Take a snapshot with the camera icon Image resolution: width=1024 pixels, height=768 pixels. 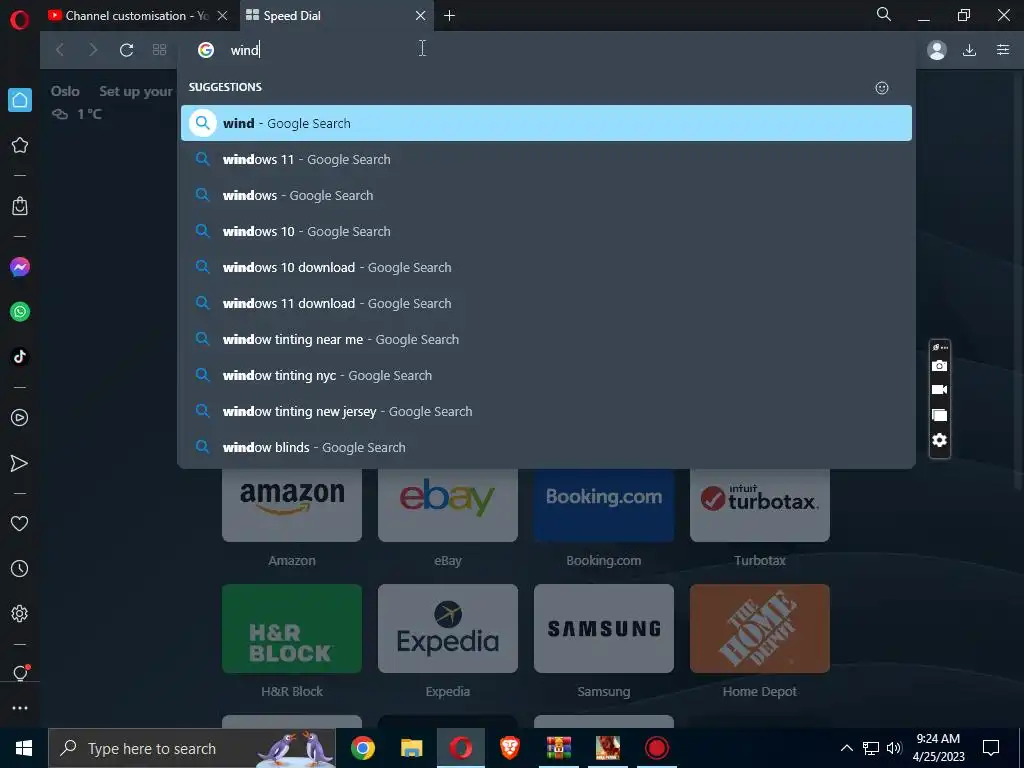click(x=939, y=366)
